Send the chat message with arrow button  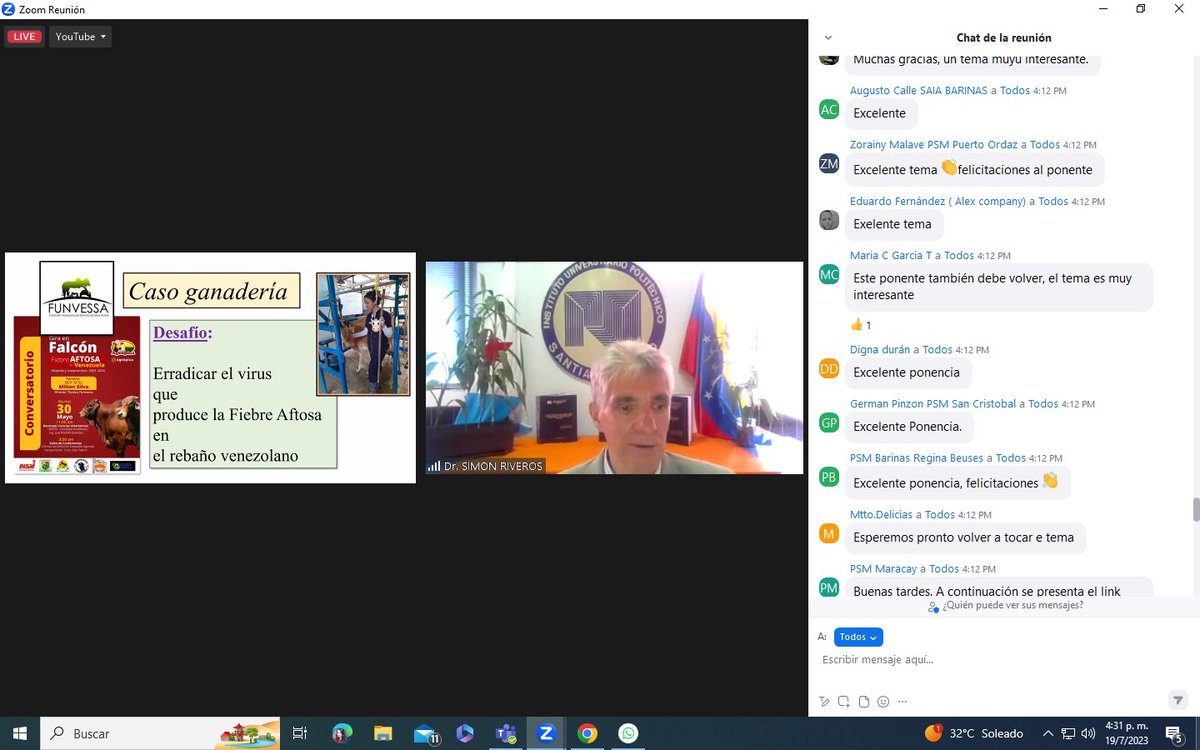pos(1177,701)
